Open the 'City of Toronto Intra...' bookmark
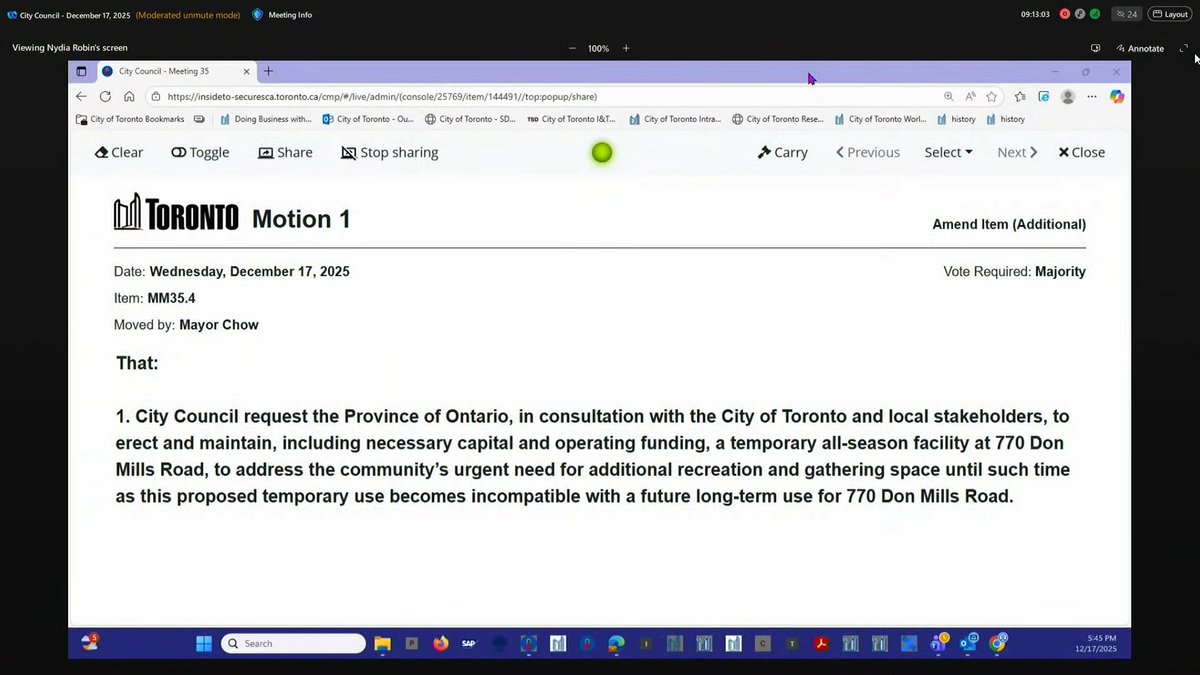 coord(675,119)
